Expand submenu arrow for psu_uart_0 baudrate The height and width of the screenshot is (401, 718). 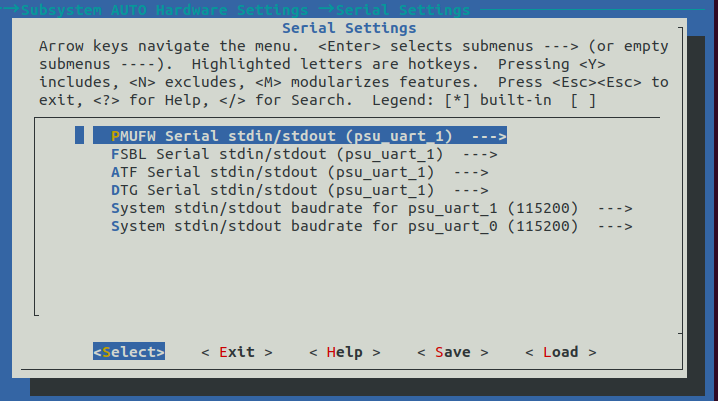(615, 226)
